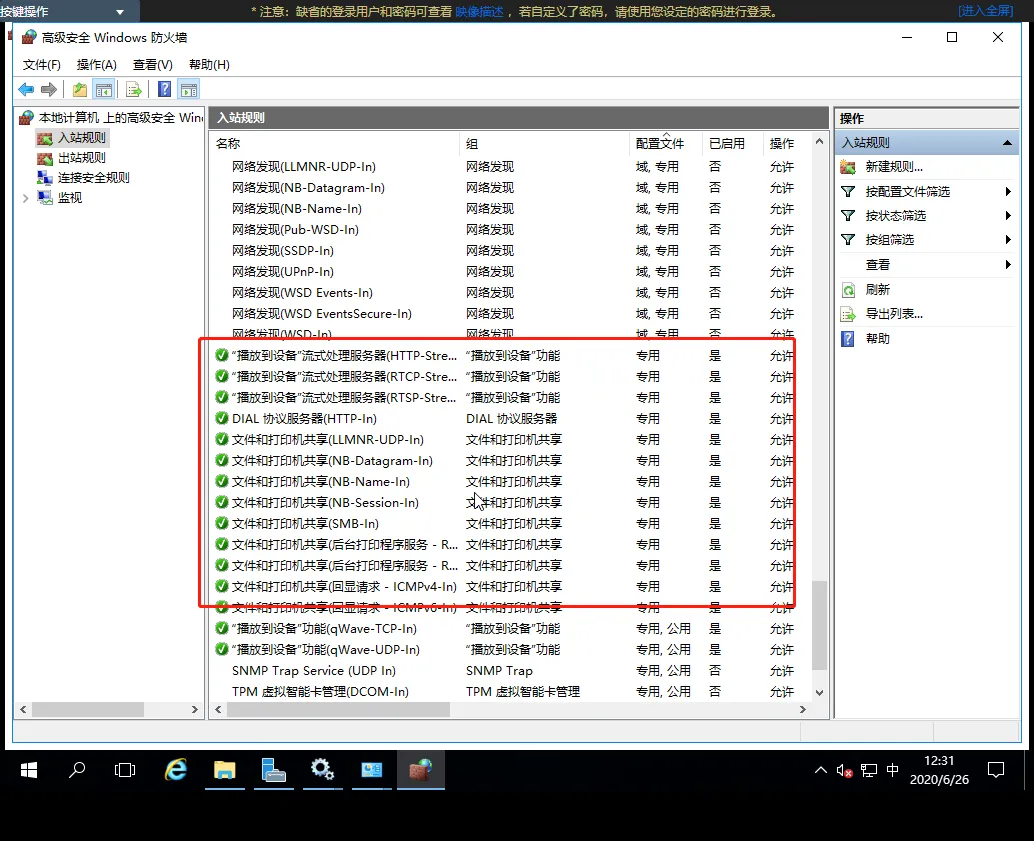Click the Export list toolbar icon
Screen dimensions: 1034x841
(132, 90)
